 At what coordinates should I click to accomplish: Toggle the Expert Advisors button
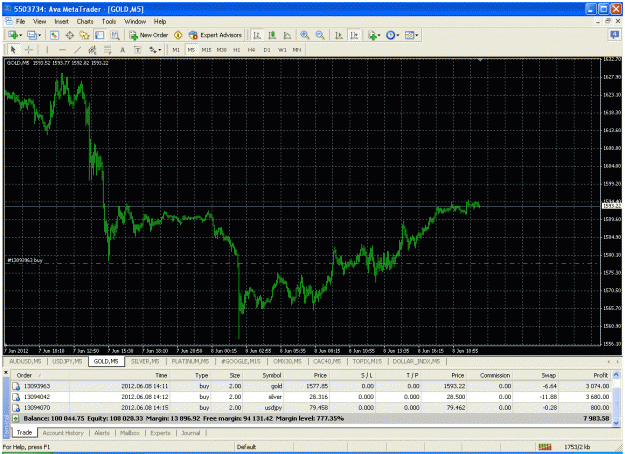pos(215,35)
